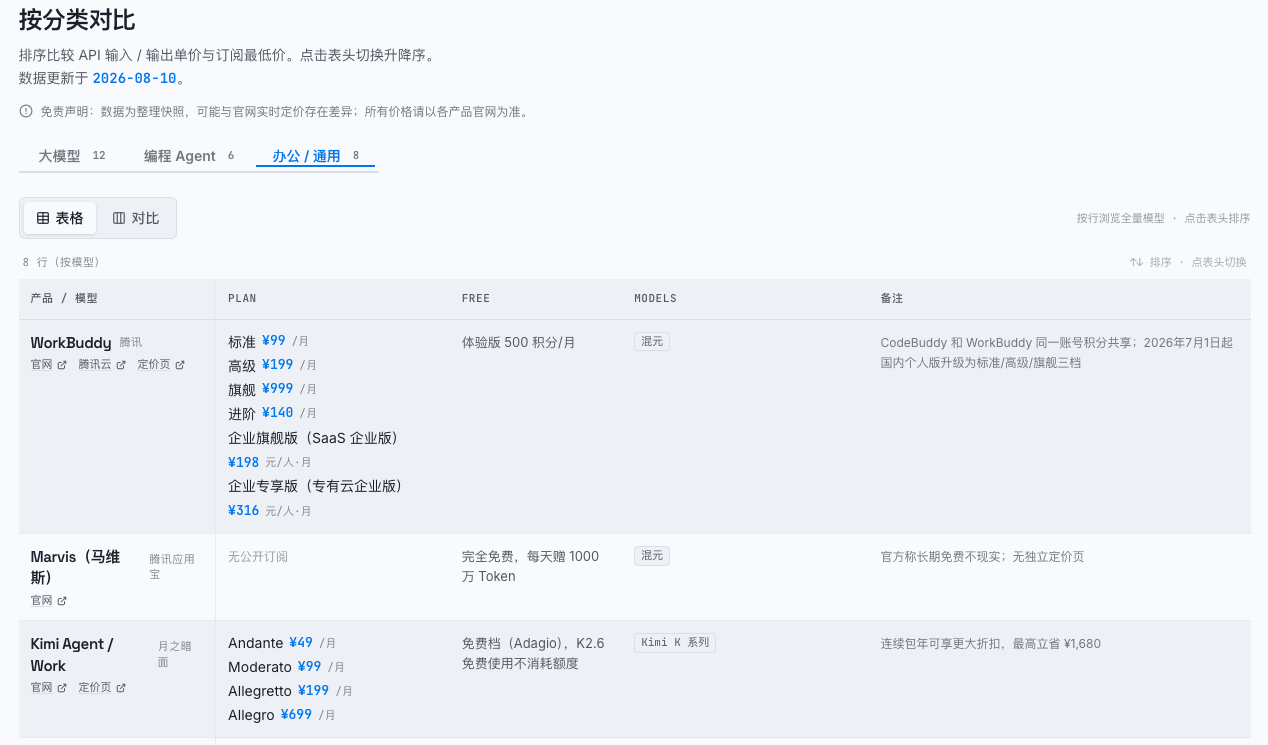
Task: Click the 混元 tag in WorkBuddy row
Action: click(x=652, y=341)
